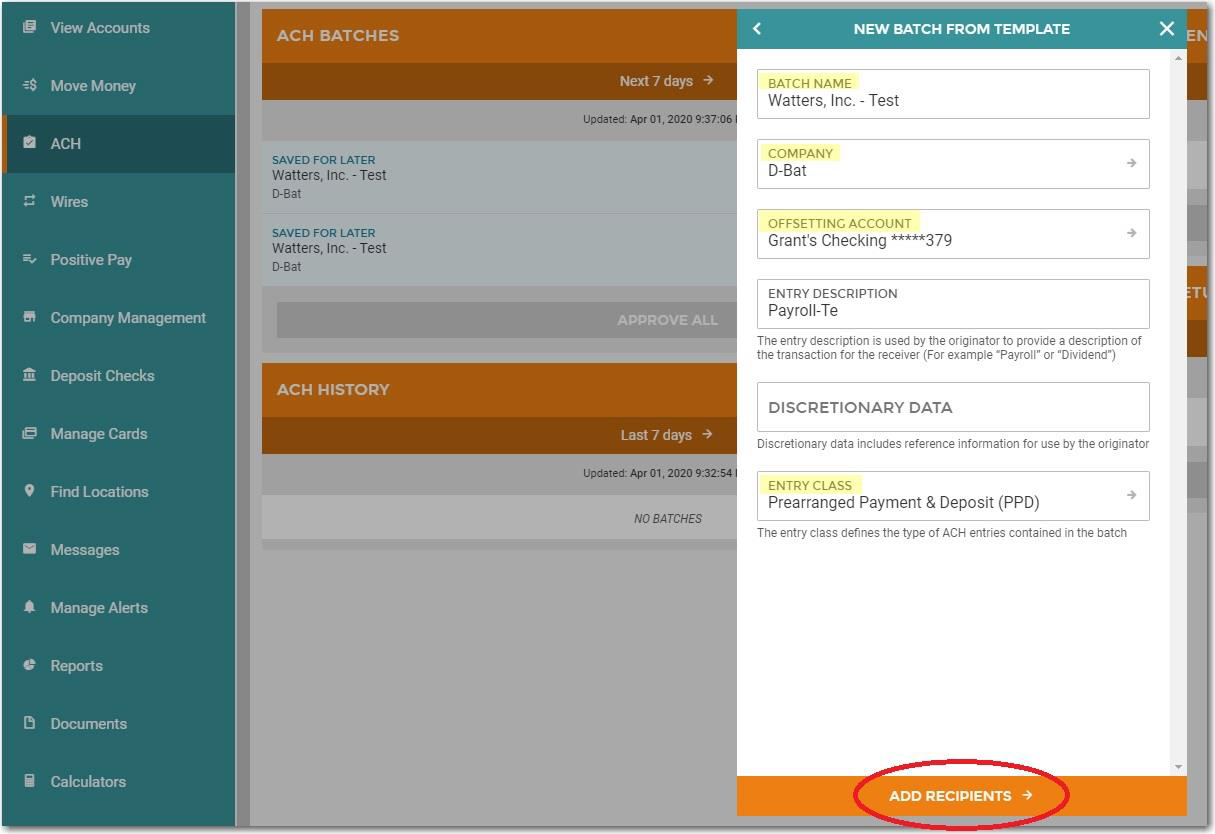The image size is (1215, 834).
Task: Click into the Discretionary Data field
Action: 952,408
